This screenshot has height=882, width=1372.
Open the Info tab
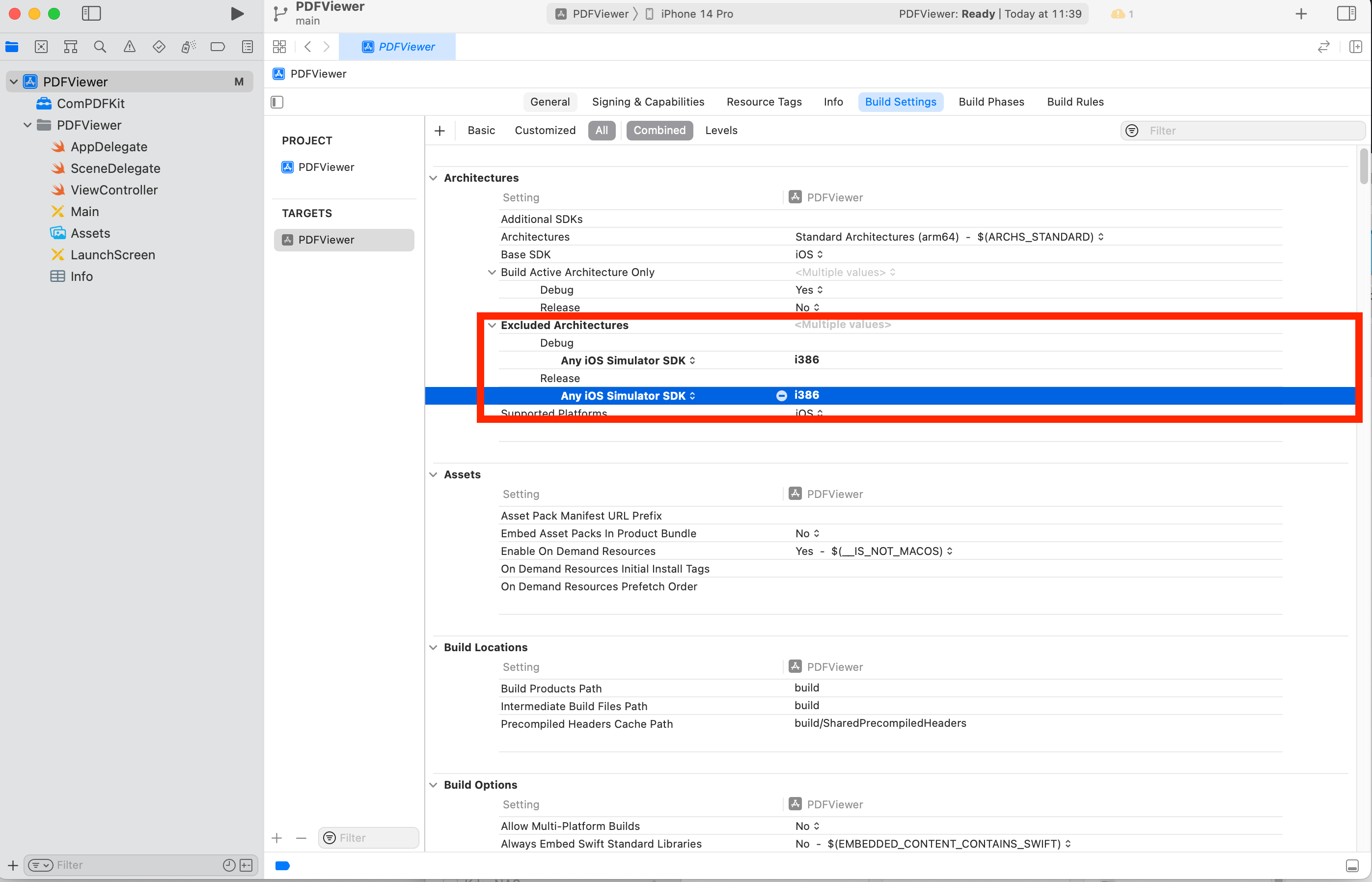[833, 102]
